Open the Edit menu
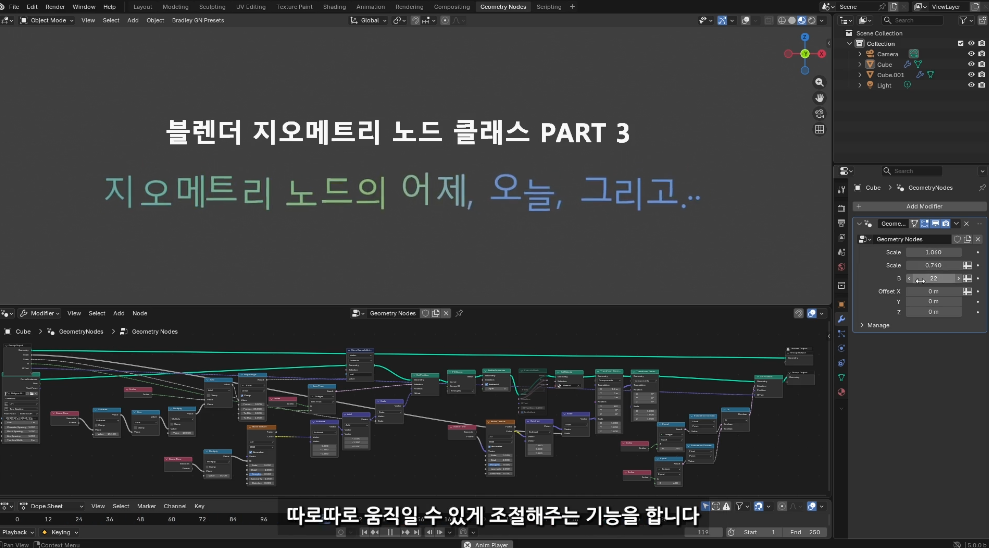The height and width of the screenshot is (548, 989). [32, 6]
